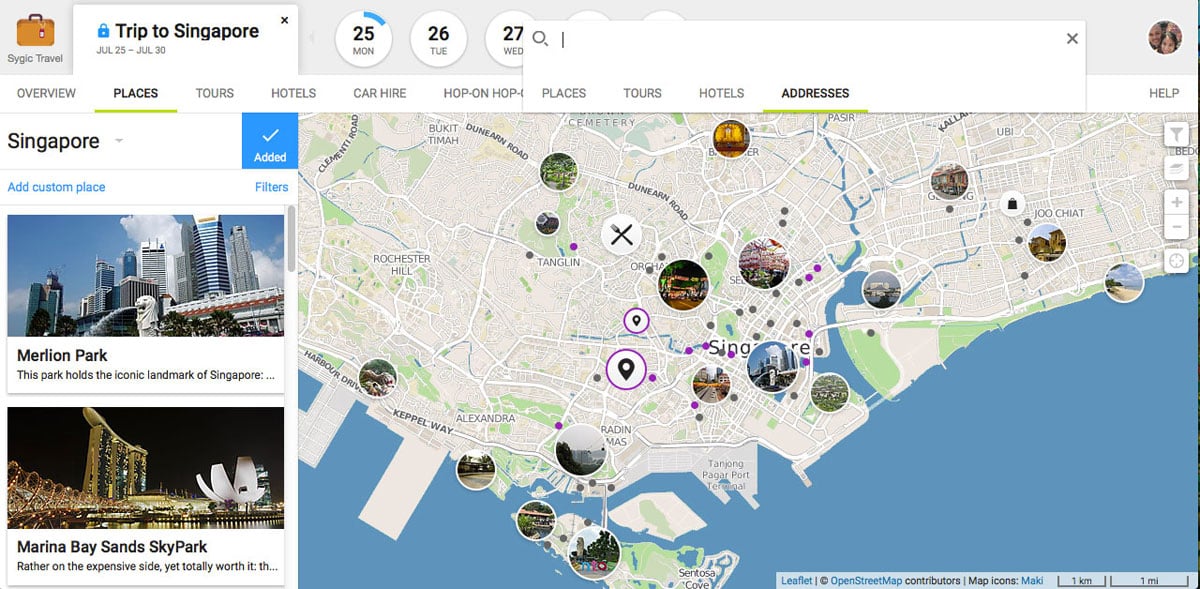Select Addresses in search dropdown tabs
Viewport: 1200px width, 589px height.
coord(815,93)
